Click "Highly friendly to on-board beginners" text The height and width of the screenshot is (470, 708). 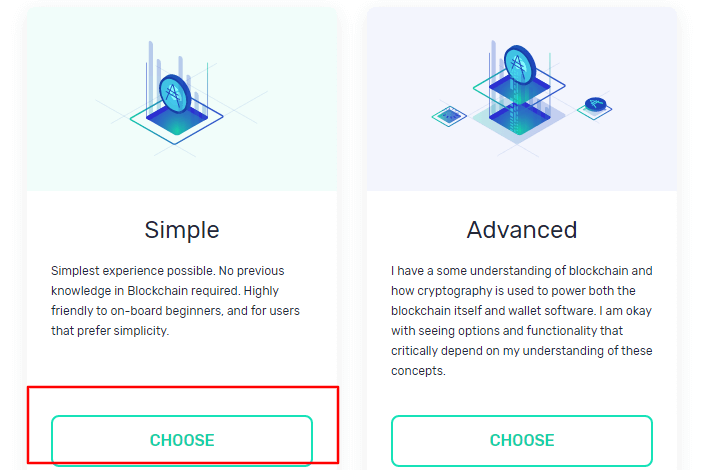176,301
